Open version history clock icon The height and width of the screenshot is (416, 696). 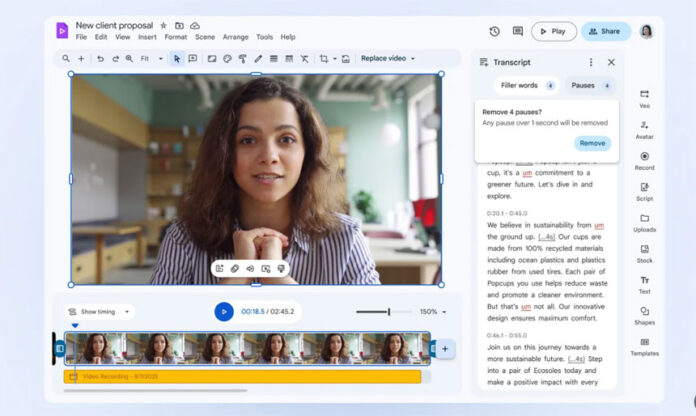[x=494, y=32]
